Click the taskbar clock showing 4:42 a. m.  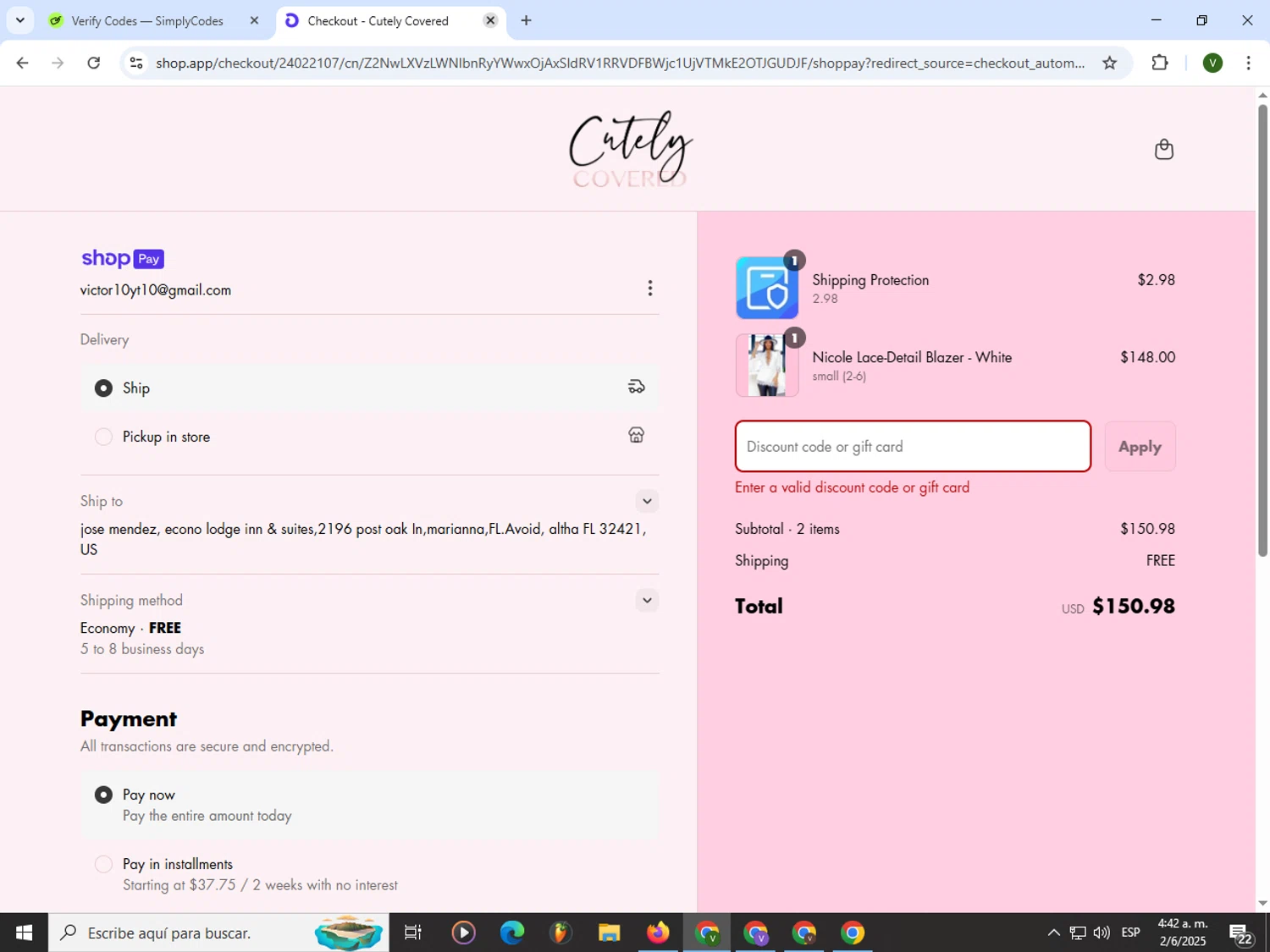click(x=1183, y=933)
